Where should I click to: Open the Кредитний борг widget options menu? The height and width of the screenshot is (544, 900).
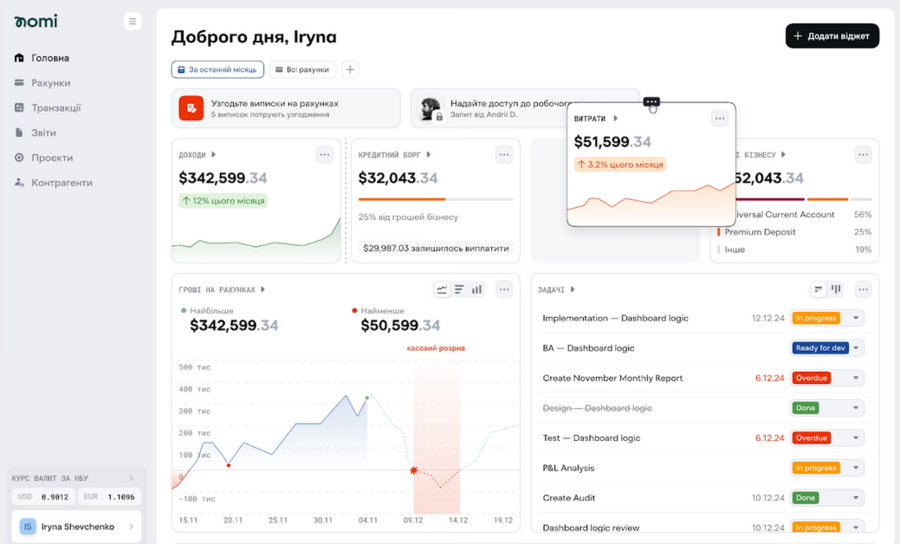[504, 155]
